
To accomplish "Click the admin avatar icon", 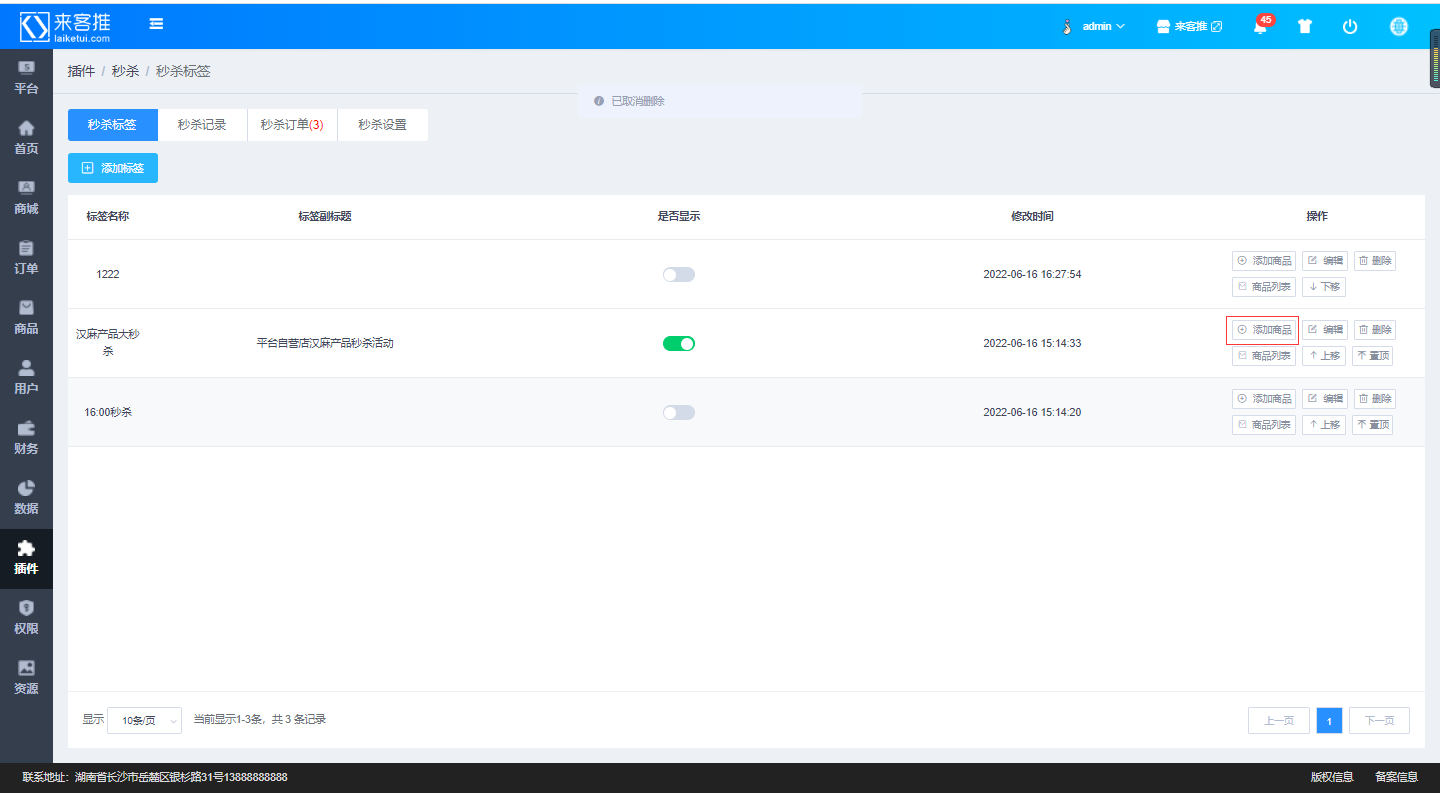I will (1067, 26).
